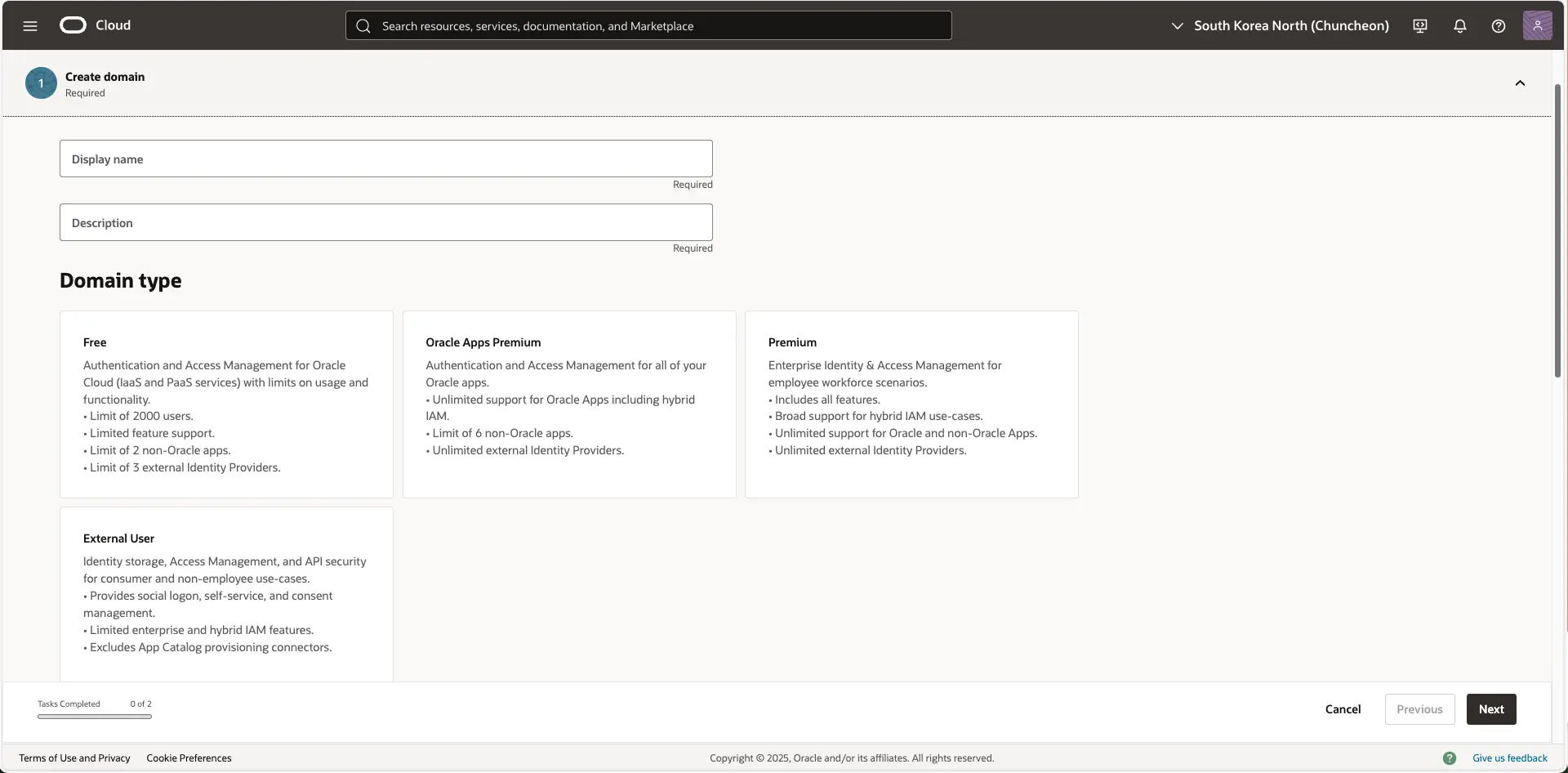The width and height of the screenshot is (1568, 773).
Task: Click into the Description field
Action: click(x=386, y=222)
